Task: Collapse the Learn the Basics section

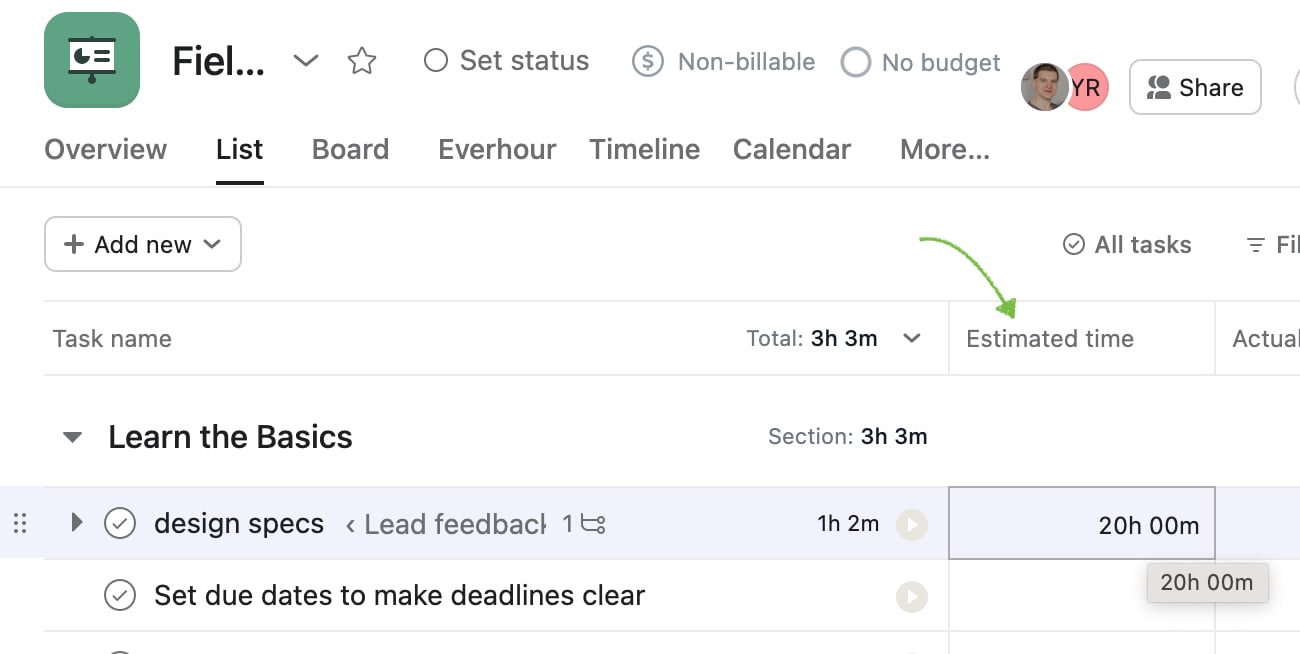Action: coord(72,437)
